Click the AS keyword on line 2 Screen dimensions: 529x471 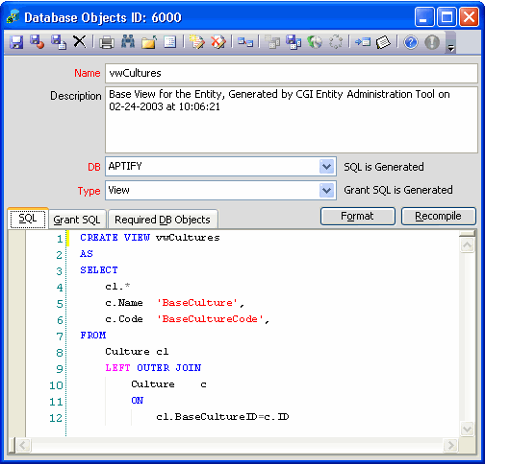(x=86, y=254)
